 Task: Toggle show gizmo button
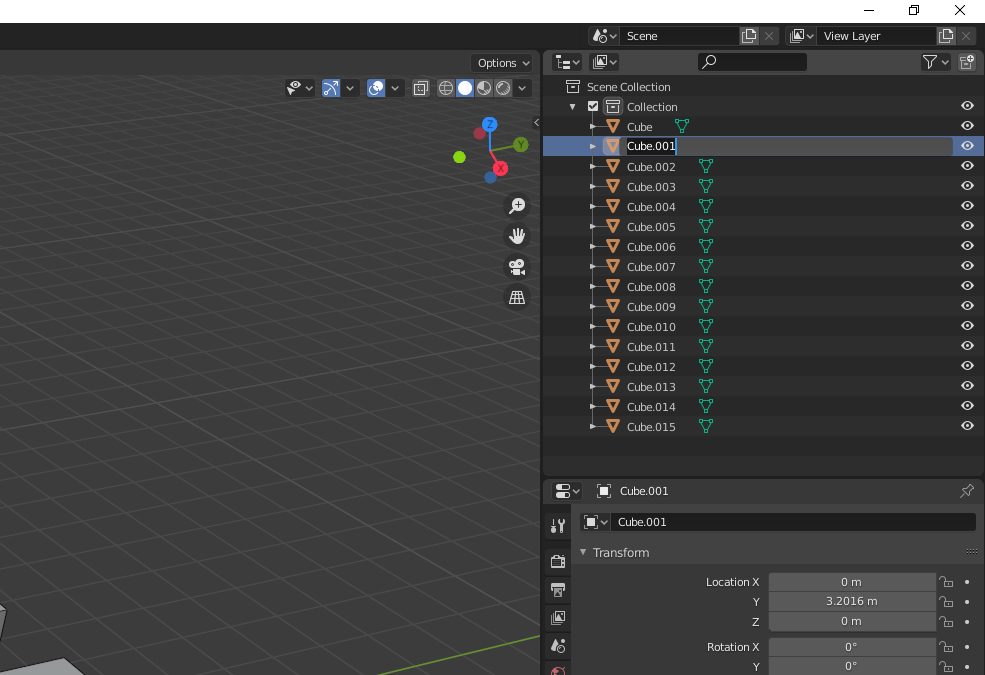coord(331,88)
